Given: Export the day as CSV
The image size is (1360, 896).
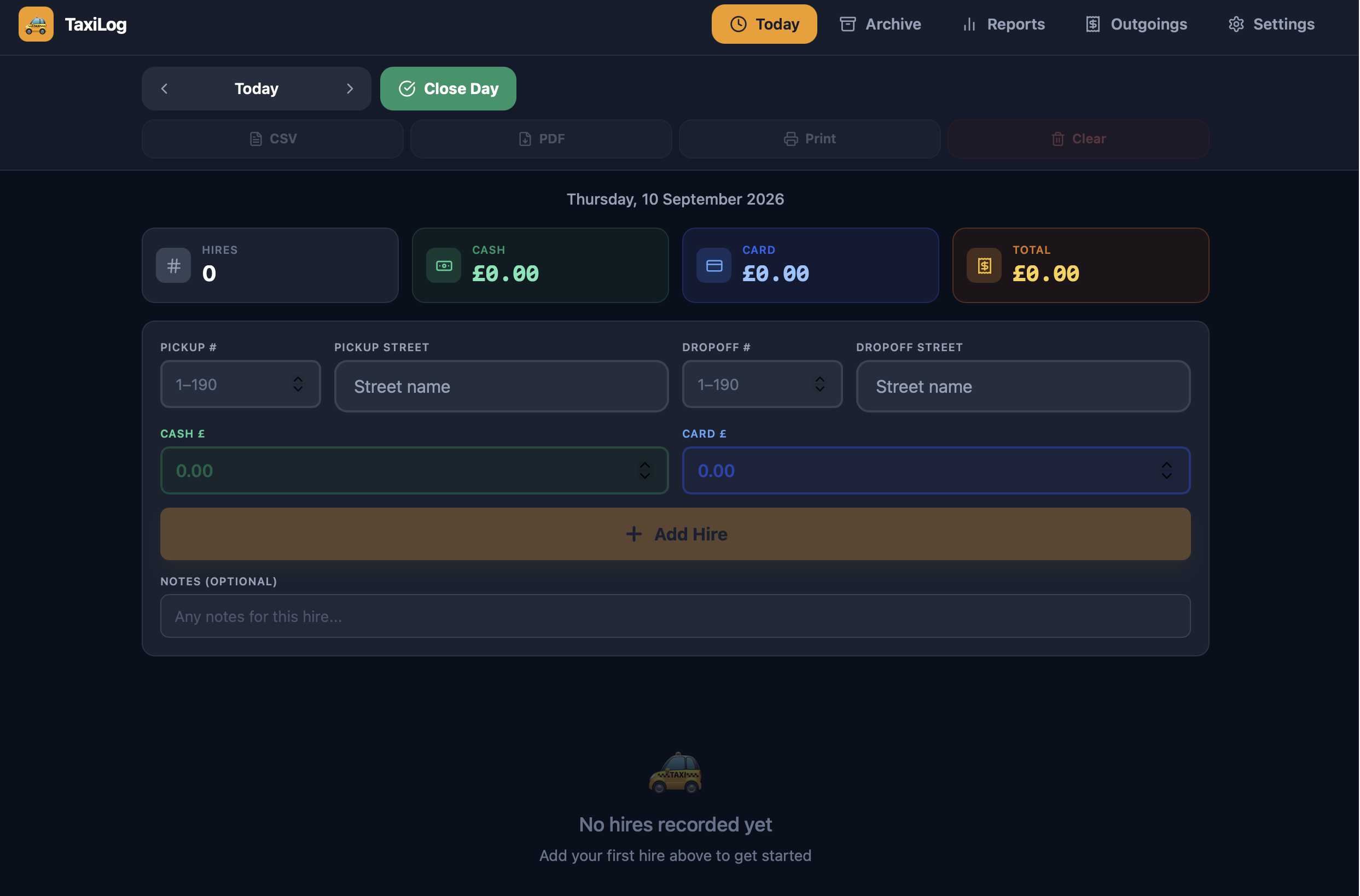Looking at the screenshot, I should click(272, 139).
